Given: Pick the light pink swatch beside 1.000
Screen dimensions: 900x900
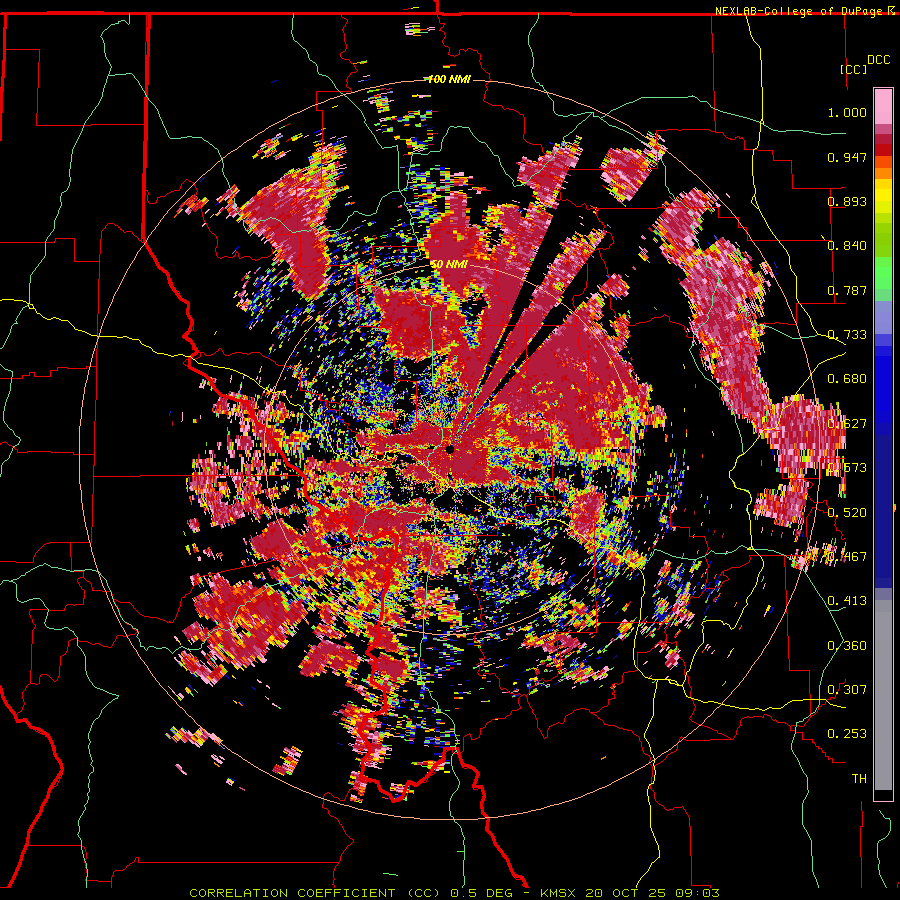Looking at the screenshot, I should point(883,106).
